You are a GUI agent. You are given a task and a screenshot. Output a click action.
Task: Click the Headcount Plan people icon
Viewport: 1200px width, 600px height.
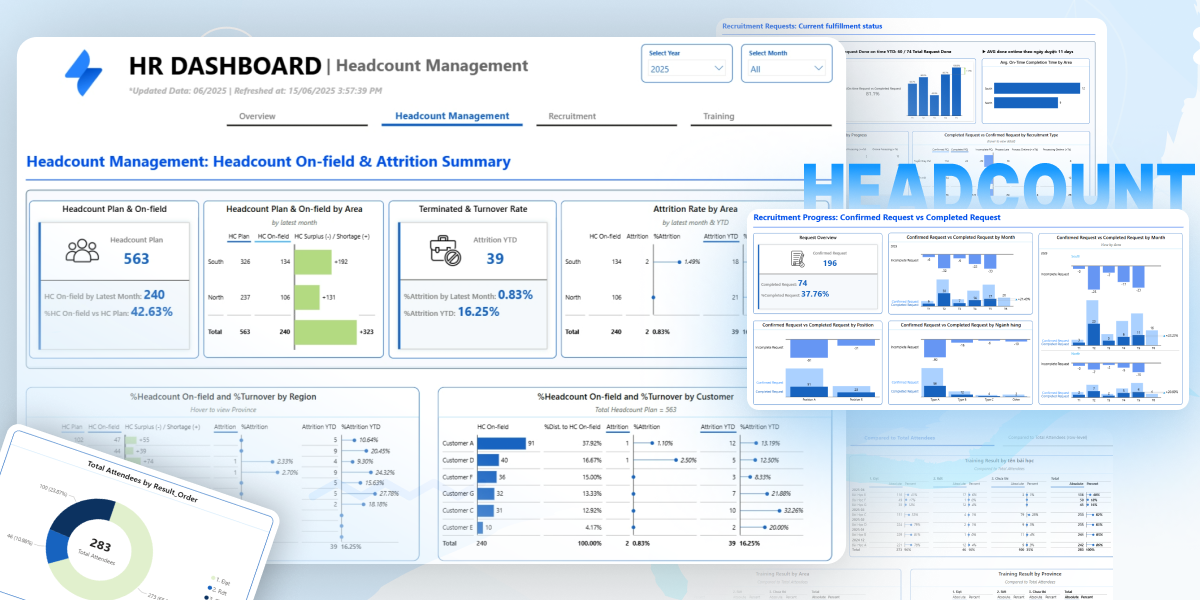coord(82,251)
